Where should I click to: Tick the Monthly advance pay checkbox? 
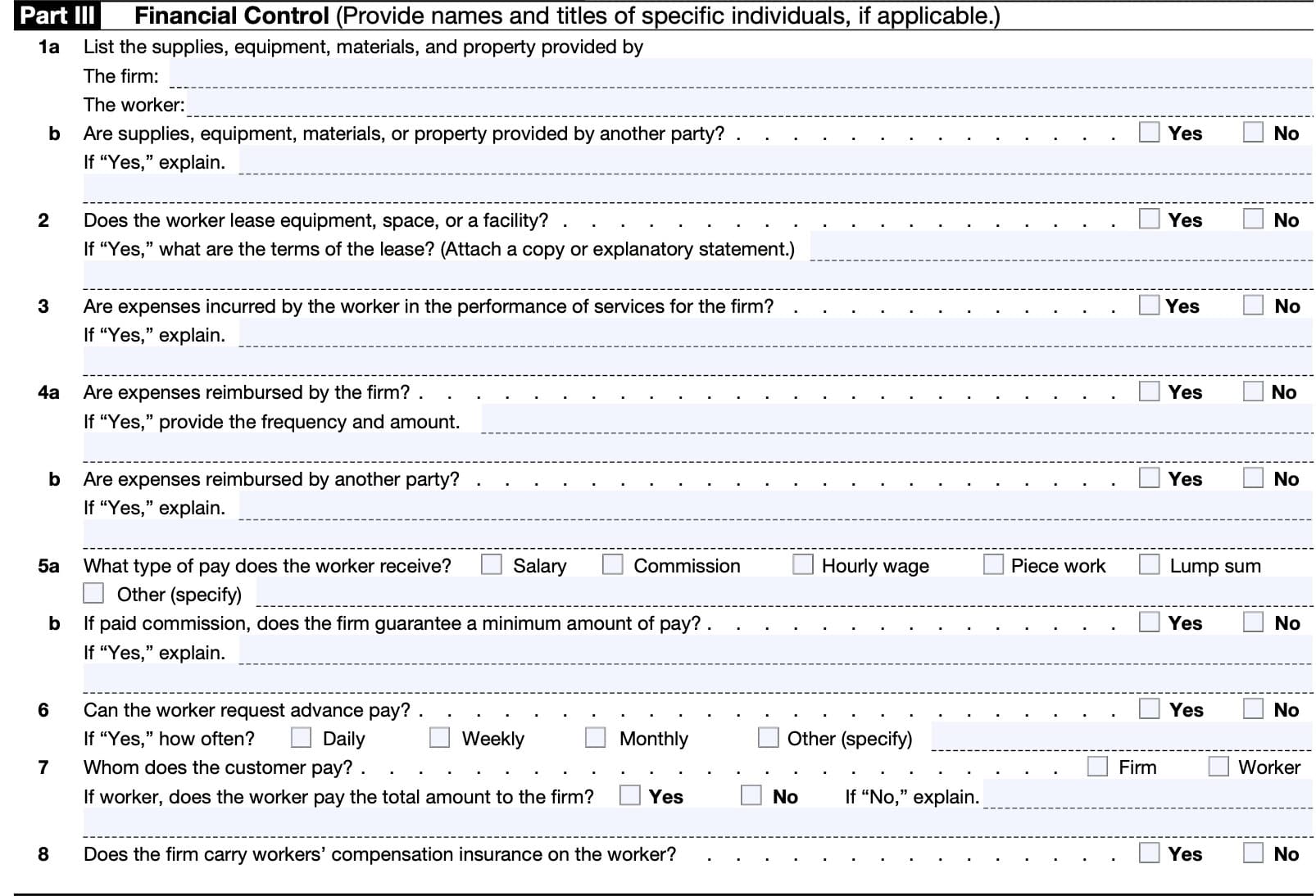click(596, 737)
